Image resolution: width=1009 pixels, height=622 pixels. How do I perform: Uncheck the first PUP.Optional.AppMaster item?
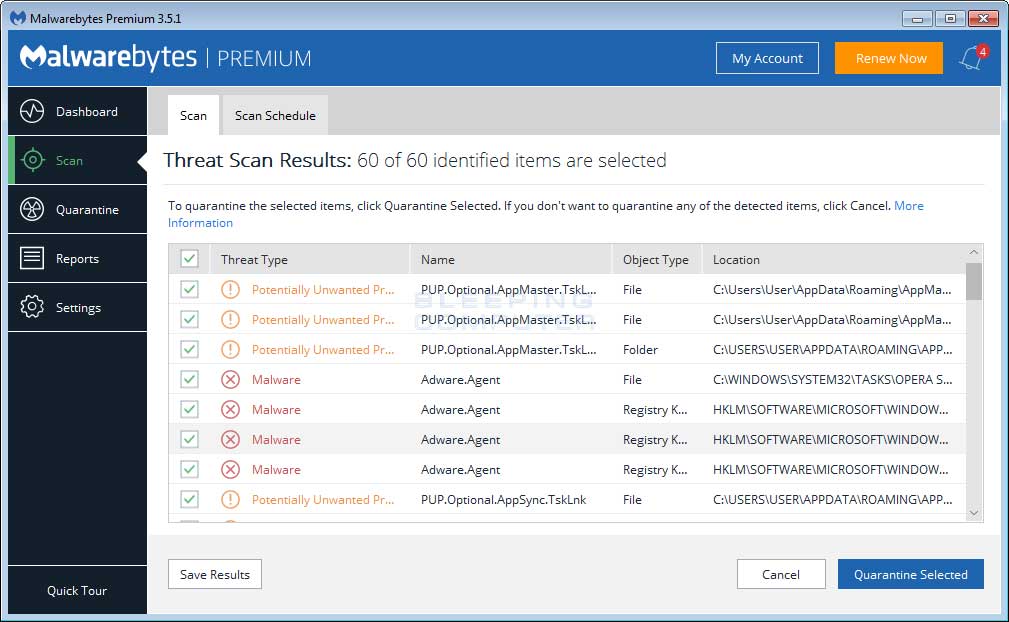click(189, 290)
